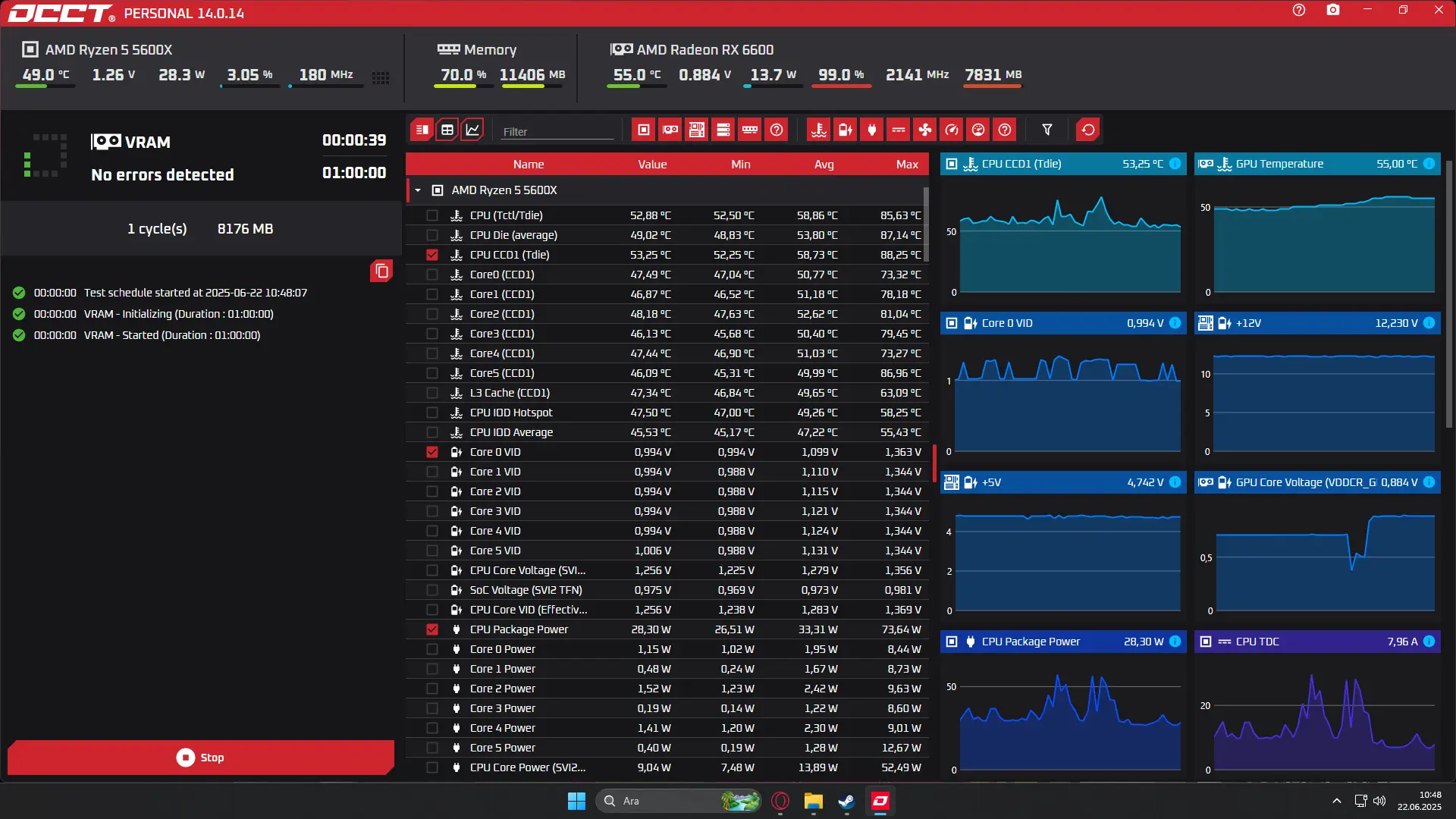Show info for CPU CCD1 (Tdie) graph
Image resolution: width=1456 pixels, height=819 pixels.
(1175, 164)
